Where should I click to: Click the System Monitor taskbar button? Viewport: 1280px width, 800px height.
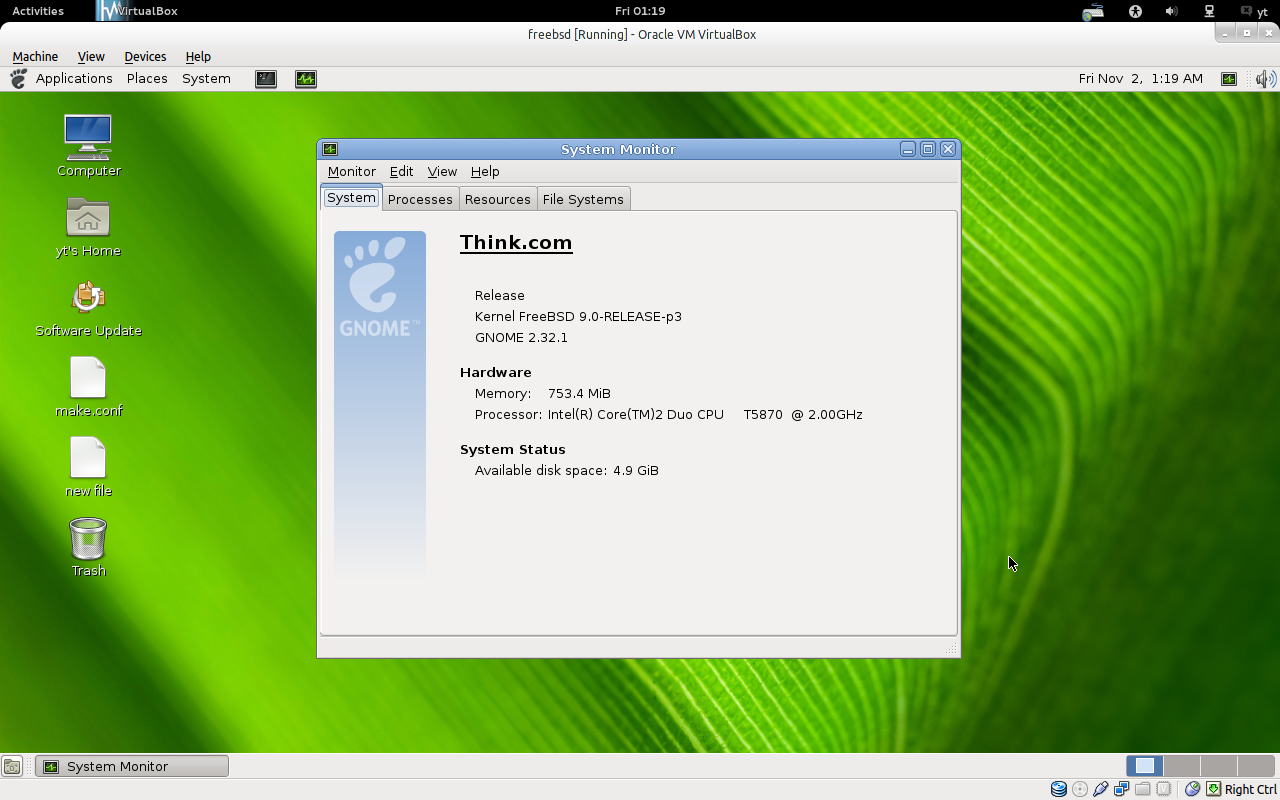(x=132, y=767)
